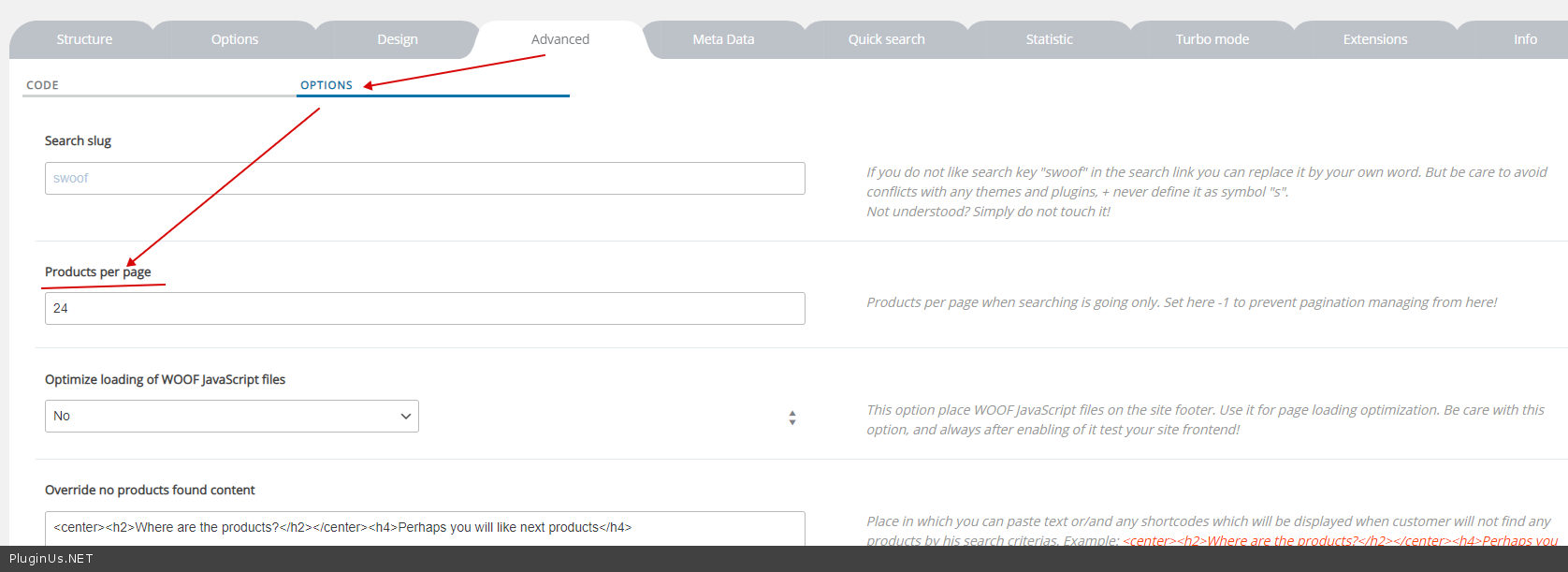Open the Optimize loading of WOOF JavaScript dropdown
This screenshot has height=572, width=1568.
pos(231,416)
